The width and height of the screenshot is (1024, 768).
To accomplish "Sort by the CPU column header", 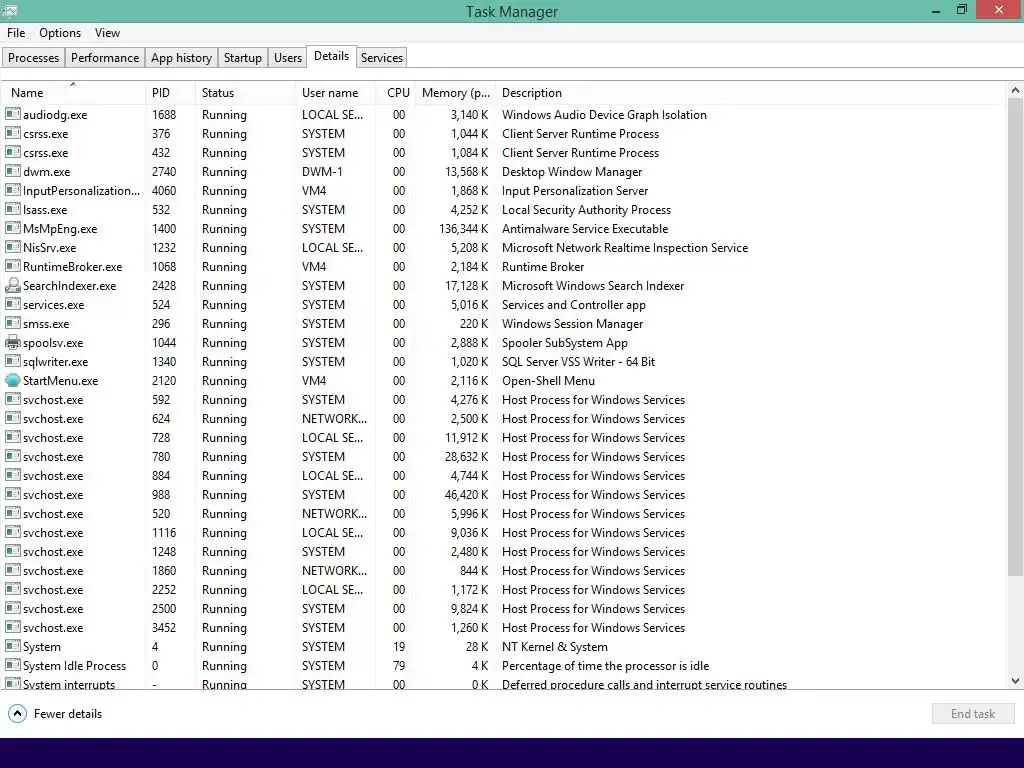I will coord(396,93).
